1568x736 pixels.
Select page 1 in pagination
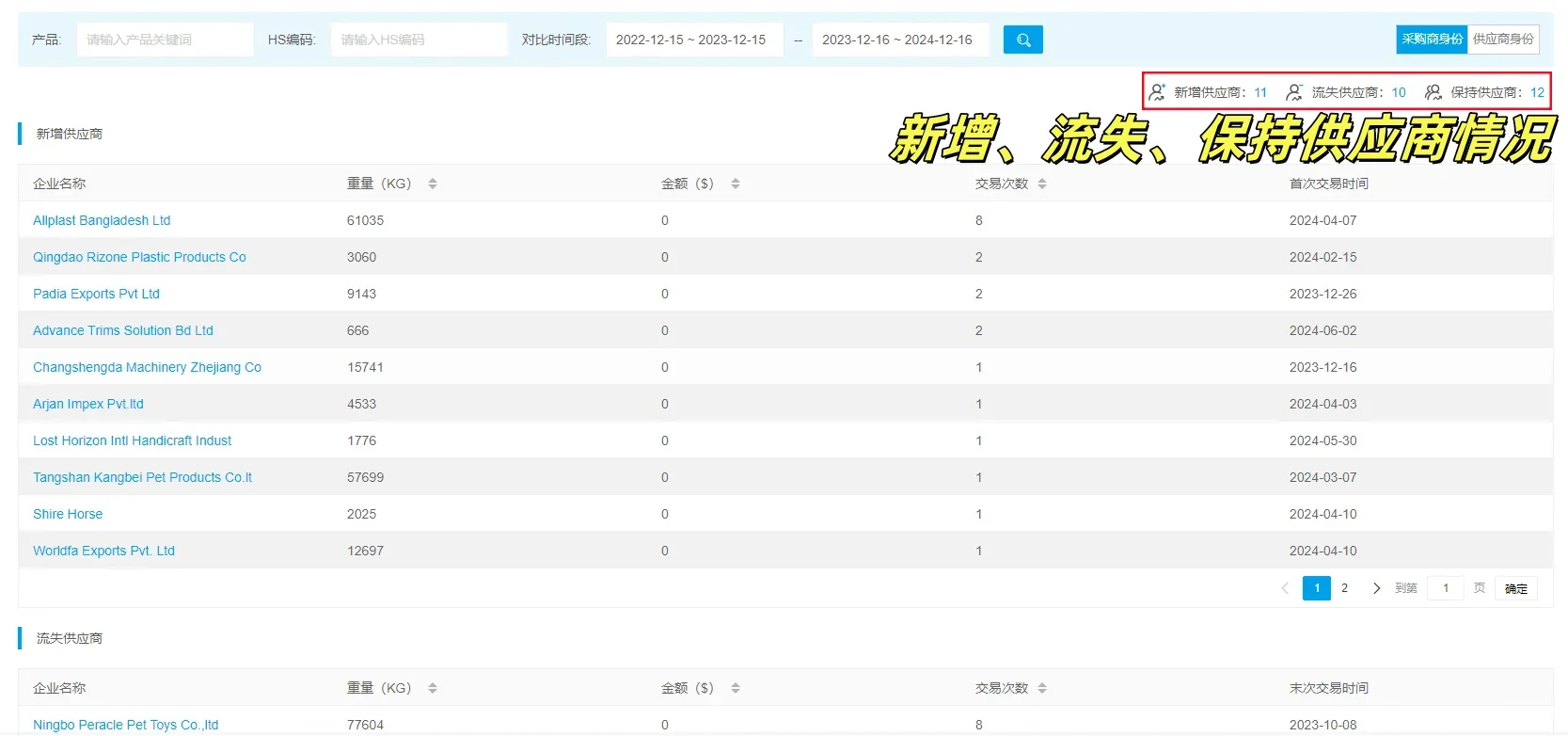click(x=1317, y=588)
